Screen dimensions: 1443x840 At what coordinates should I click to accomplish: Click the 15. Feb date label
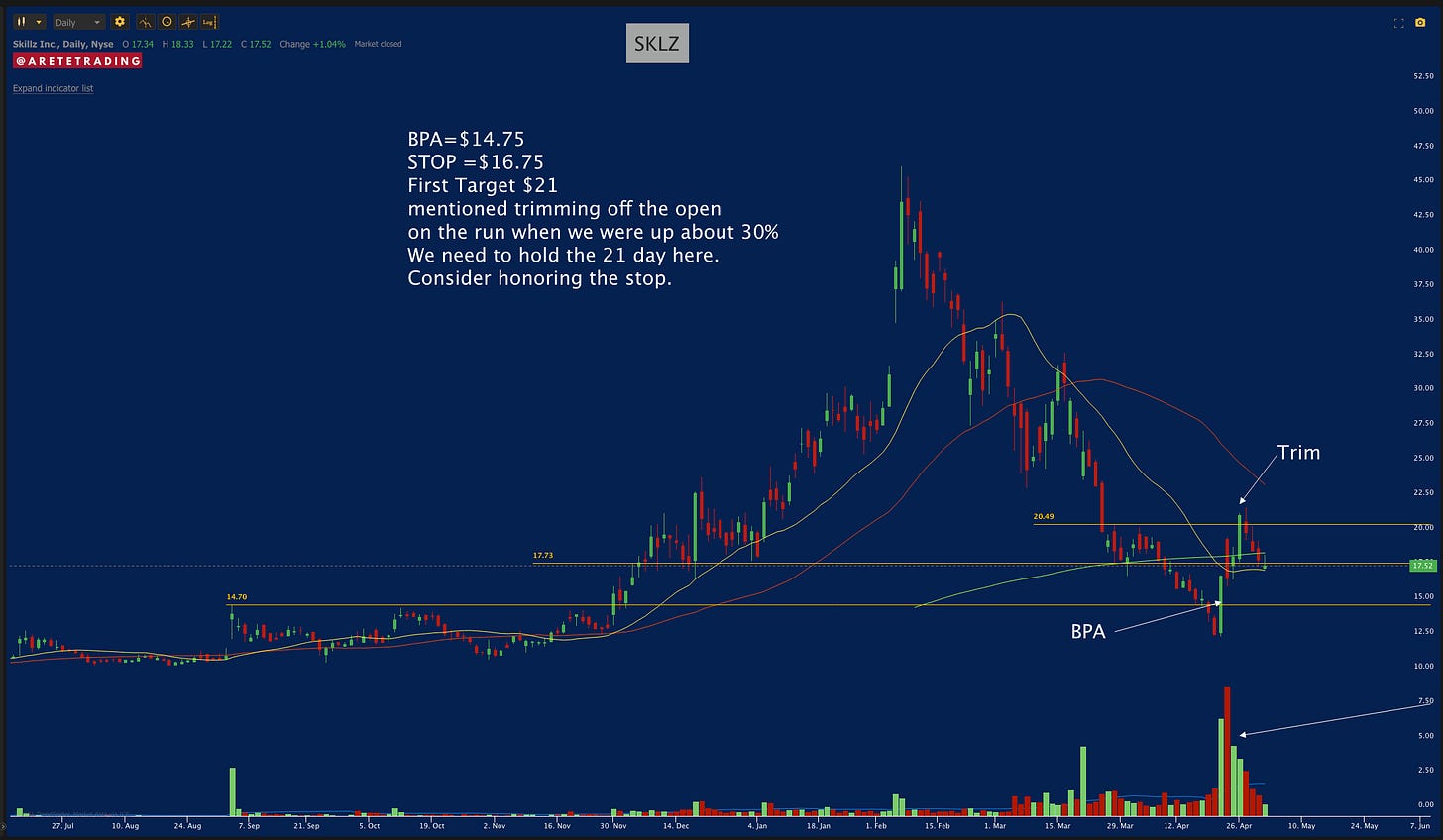pyautogui.click(x=937, y=825)
